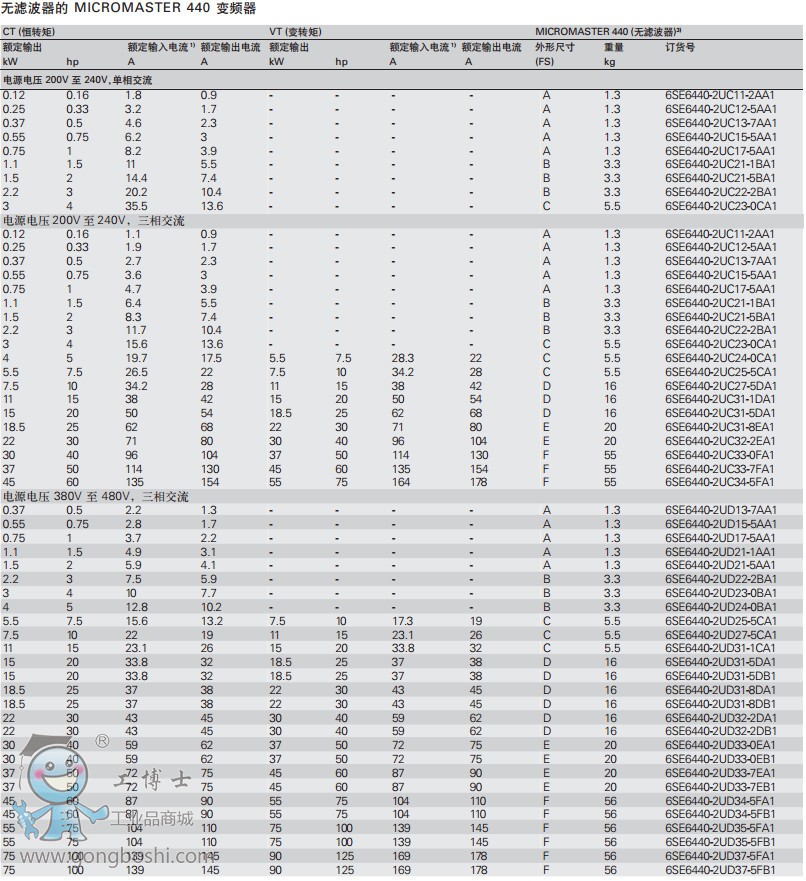Click order number "6SE6440-2UD34-5FB1"
Viewport: 806px width, 881px height.
(x=720, y=814)
